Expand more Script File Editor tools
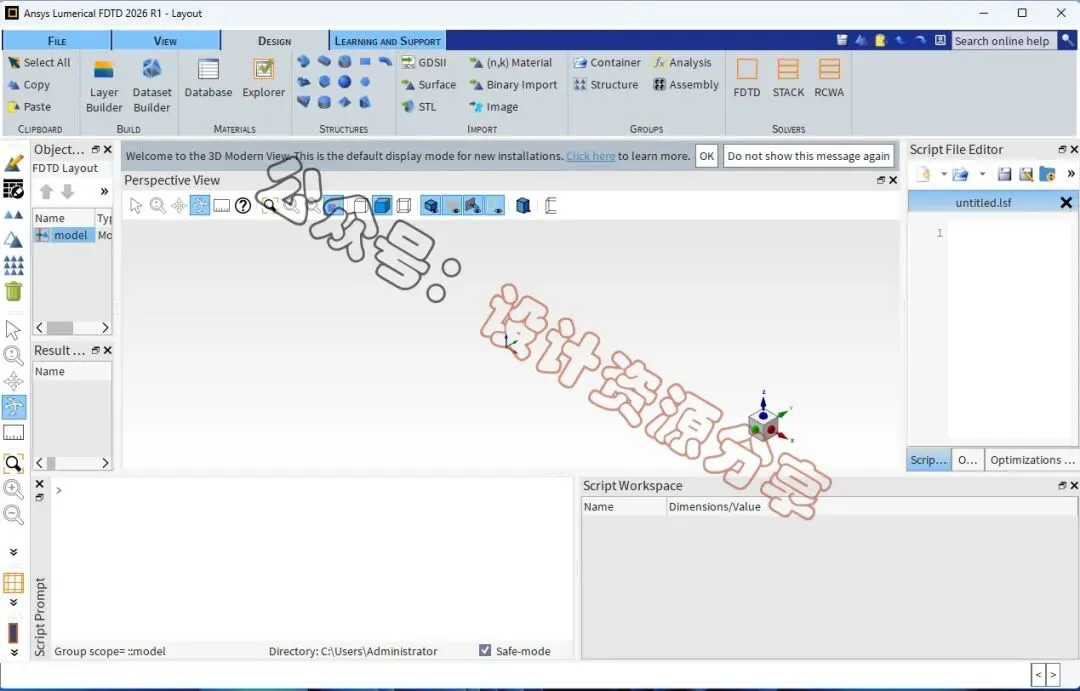1080x691 pixels. 1070,174
